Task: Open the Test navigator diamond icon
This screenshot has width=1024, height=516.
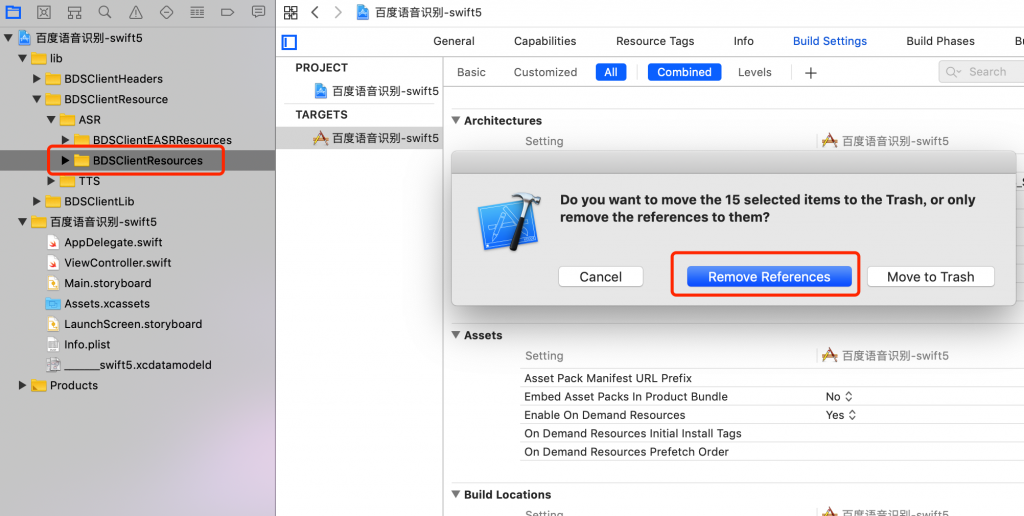Action: [166, 12]
